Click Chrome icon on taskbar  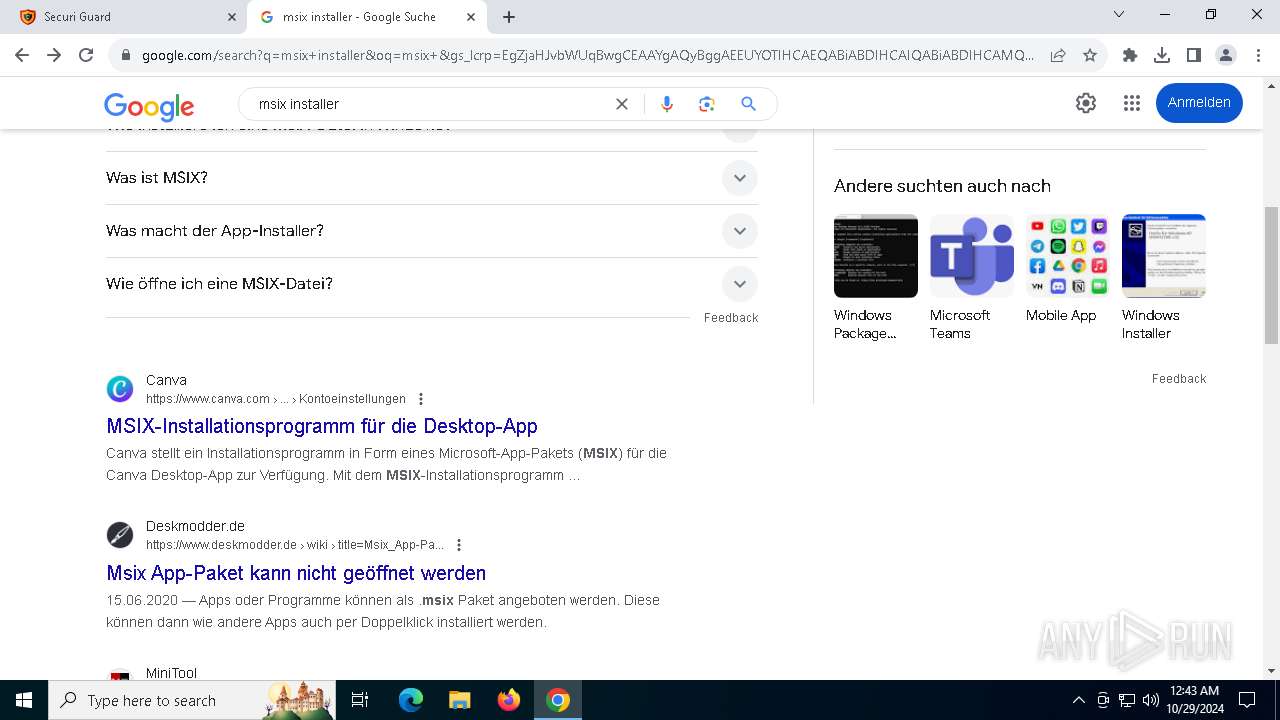click(557, 700)
